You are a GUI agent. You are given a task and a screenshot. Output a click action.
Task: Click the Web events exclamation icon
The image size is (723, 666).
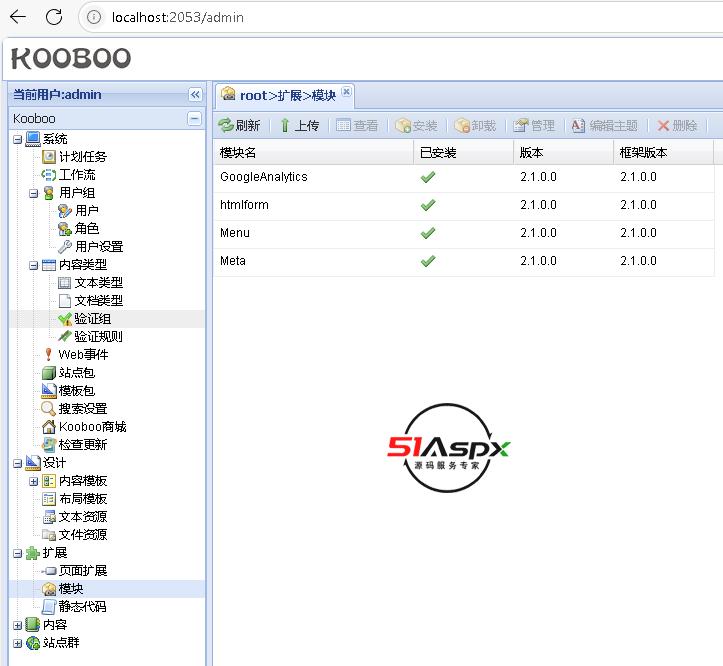point(49,355)
